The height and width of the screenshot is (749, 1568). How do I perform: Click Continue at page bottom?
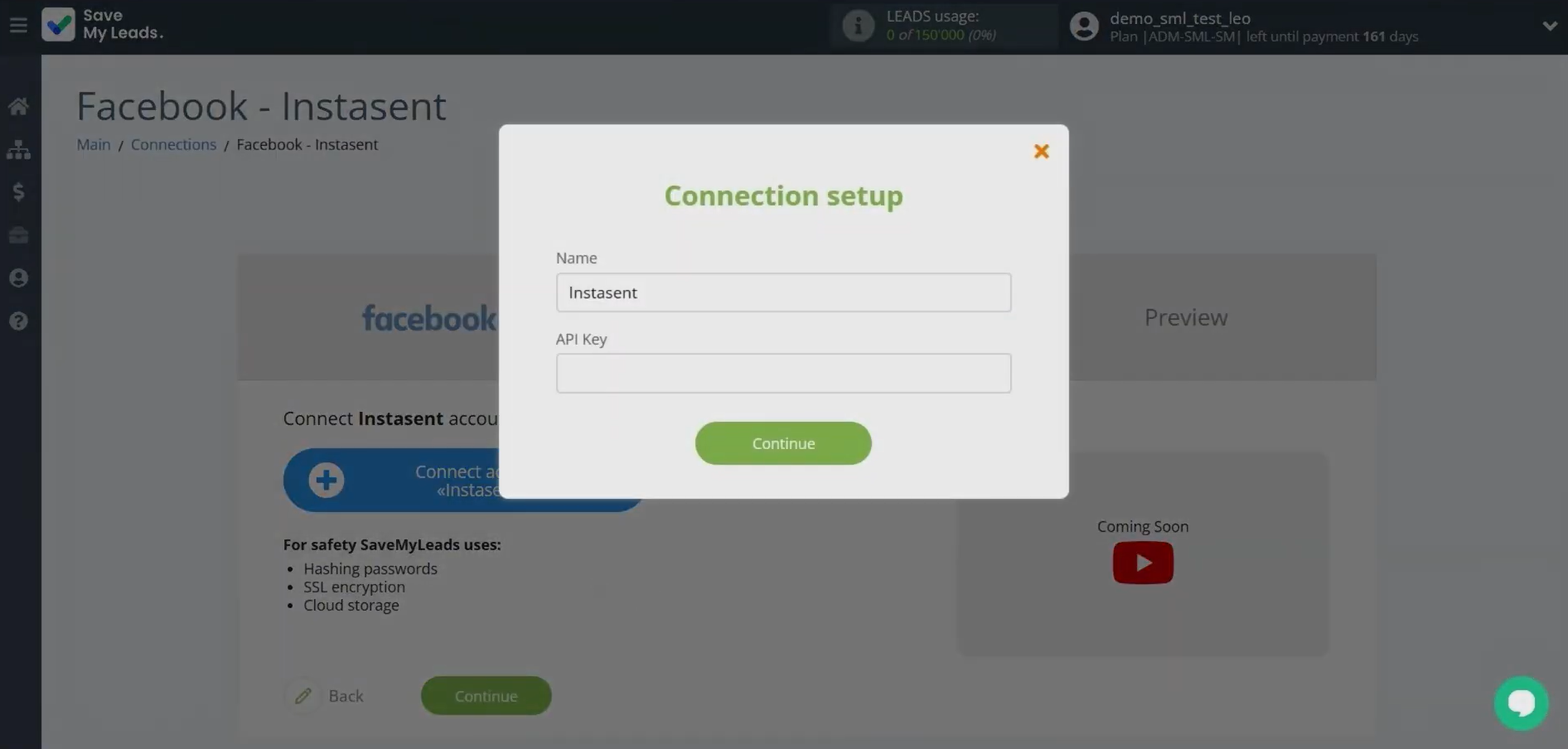click(486, 696)
